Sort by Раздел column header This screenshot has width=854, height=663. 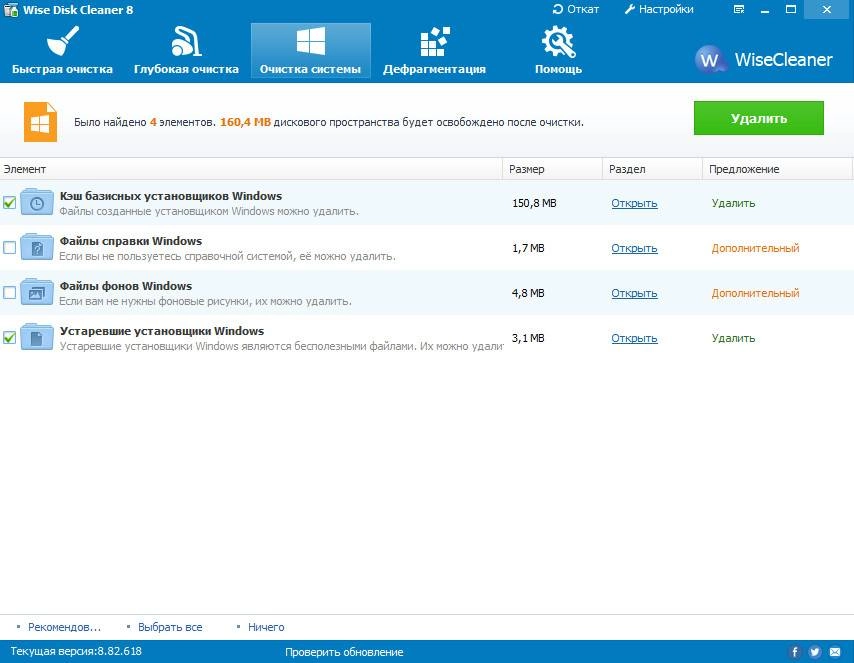652,169
